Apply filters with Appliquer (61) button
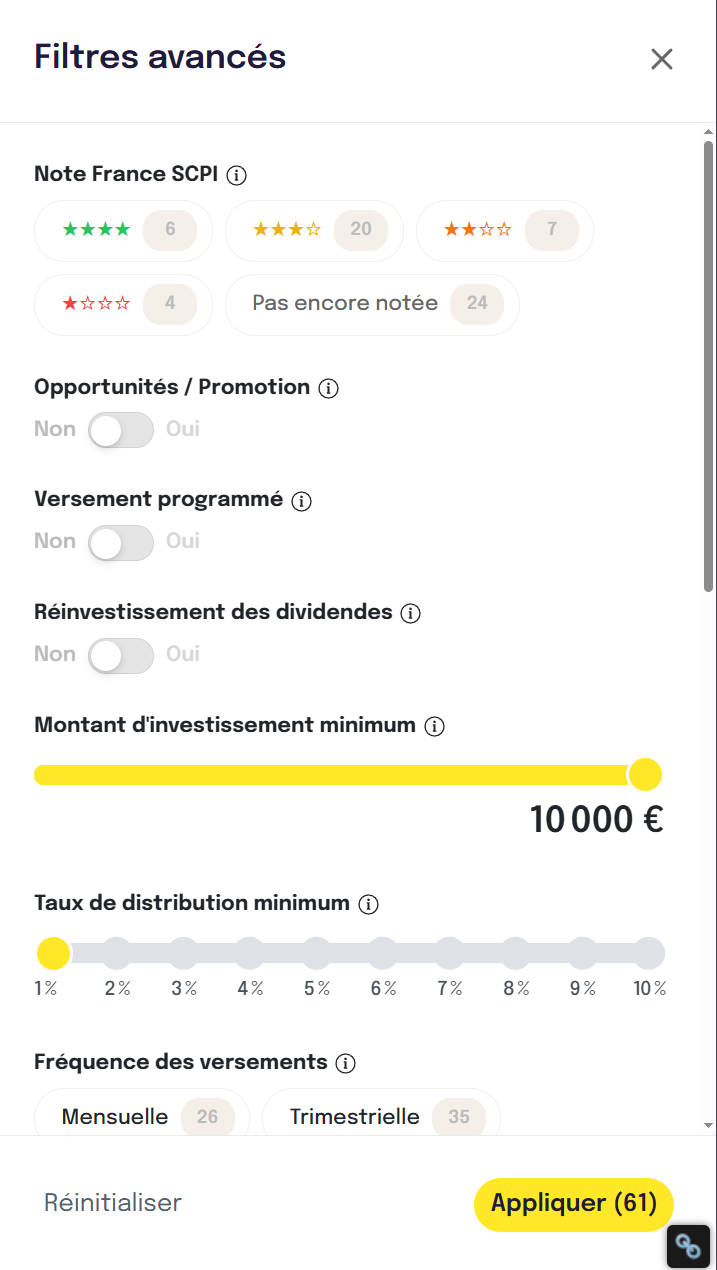Screen dimensions: 717x1270 574,1204
